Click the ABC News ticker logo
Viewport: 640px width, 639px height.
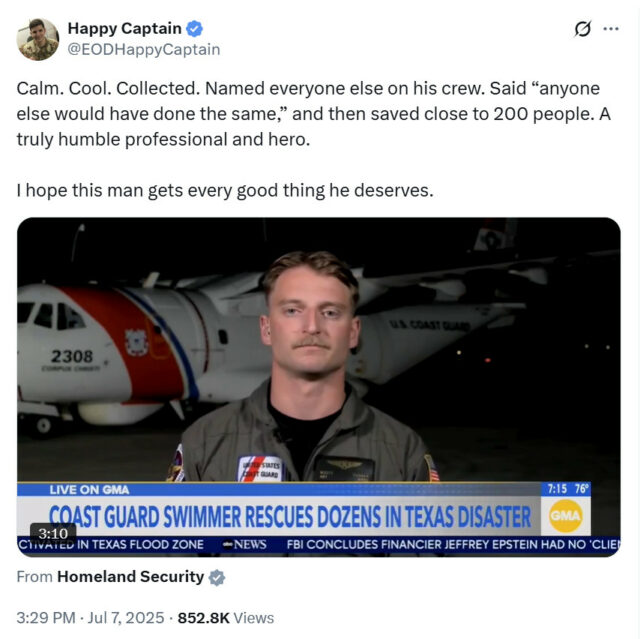click(x=245, y=544)
